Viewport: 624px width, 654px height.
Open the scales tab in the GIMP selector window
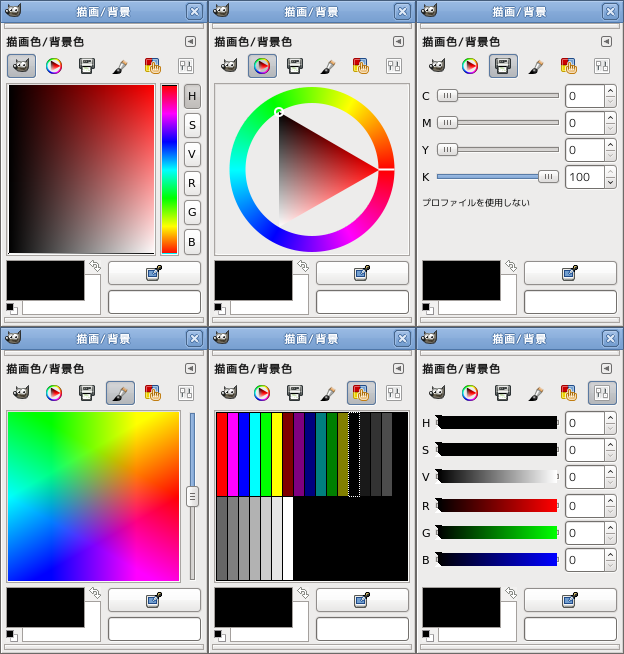(186, 66)
